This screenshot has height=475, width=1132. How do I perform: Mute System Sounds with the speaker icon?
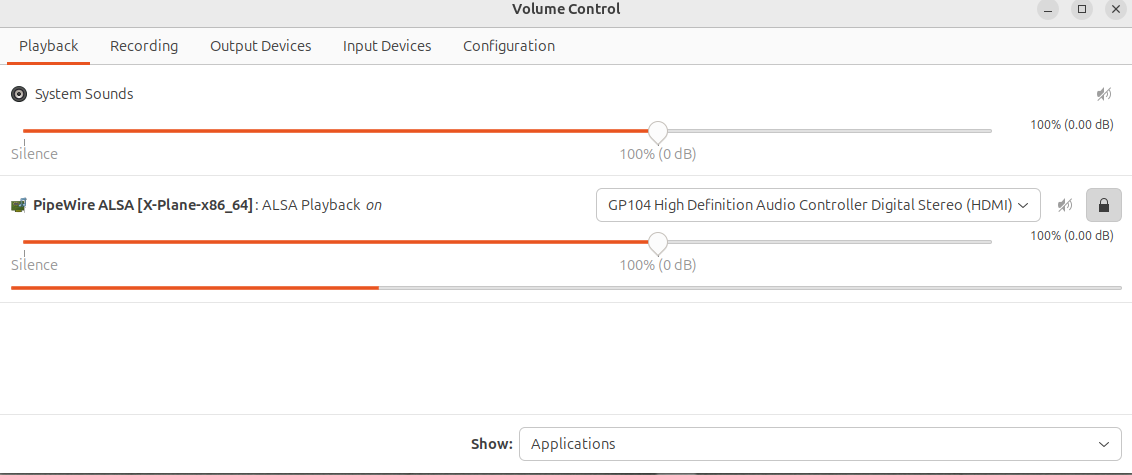(x=1104, y=94)
